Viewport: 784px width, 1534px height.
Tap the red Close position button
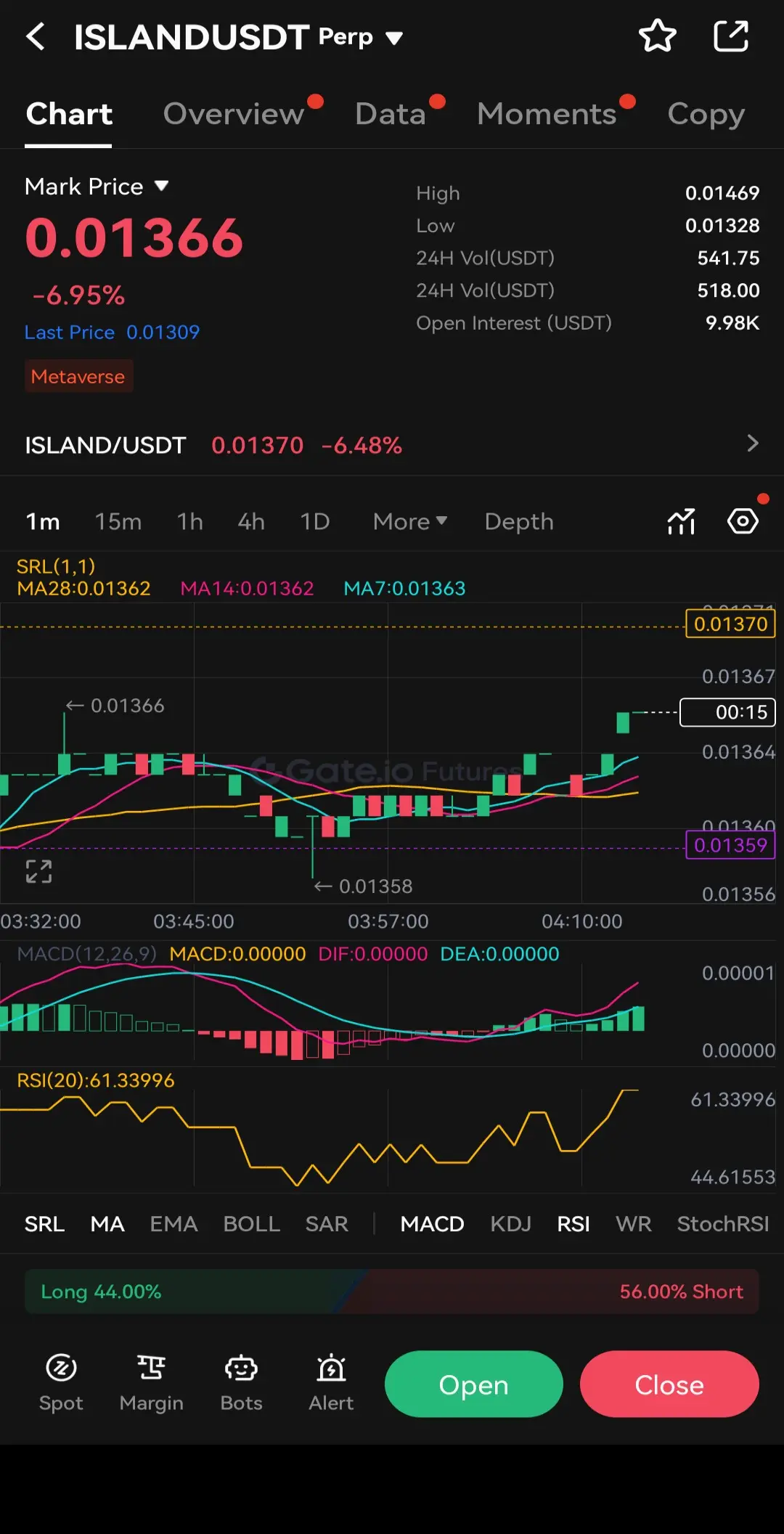pos(669,1384)
